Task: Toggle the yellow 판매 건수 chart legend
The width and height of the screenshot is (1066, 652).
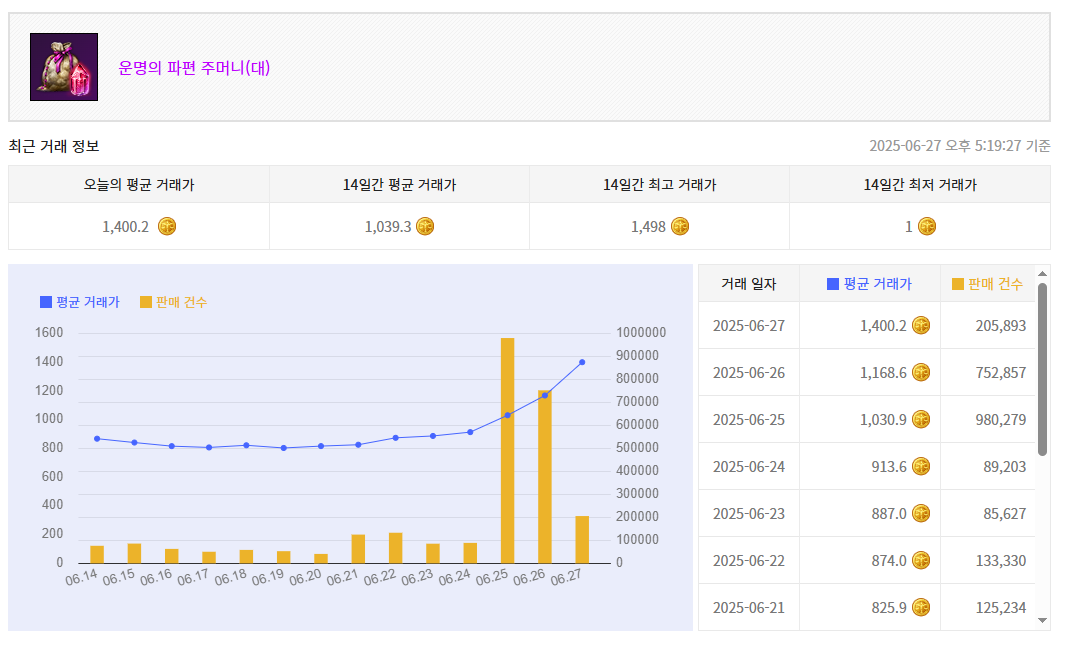Action: click(x=174, y=302)
